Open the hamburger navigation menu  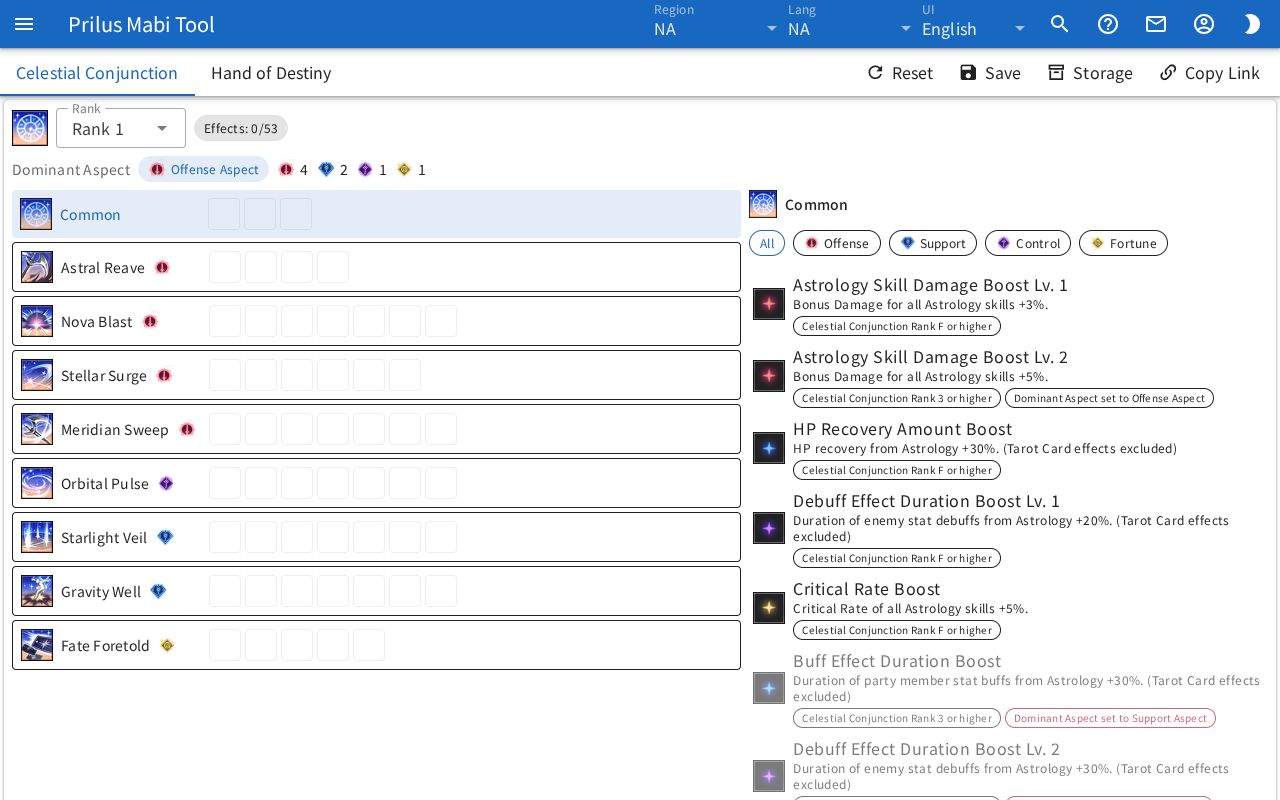(24, 24)
